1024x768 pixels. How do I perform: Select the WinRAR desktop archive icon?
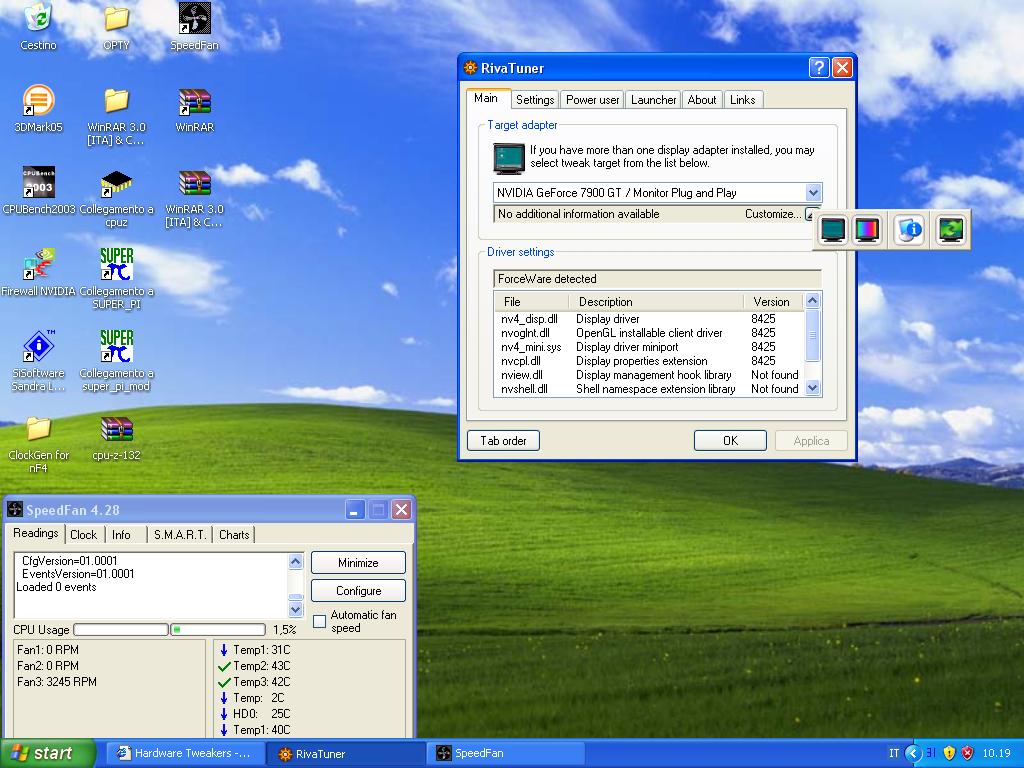(x=194, y=109)
